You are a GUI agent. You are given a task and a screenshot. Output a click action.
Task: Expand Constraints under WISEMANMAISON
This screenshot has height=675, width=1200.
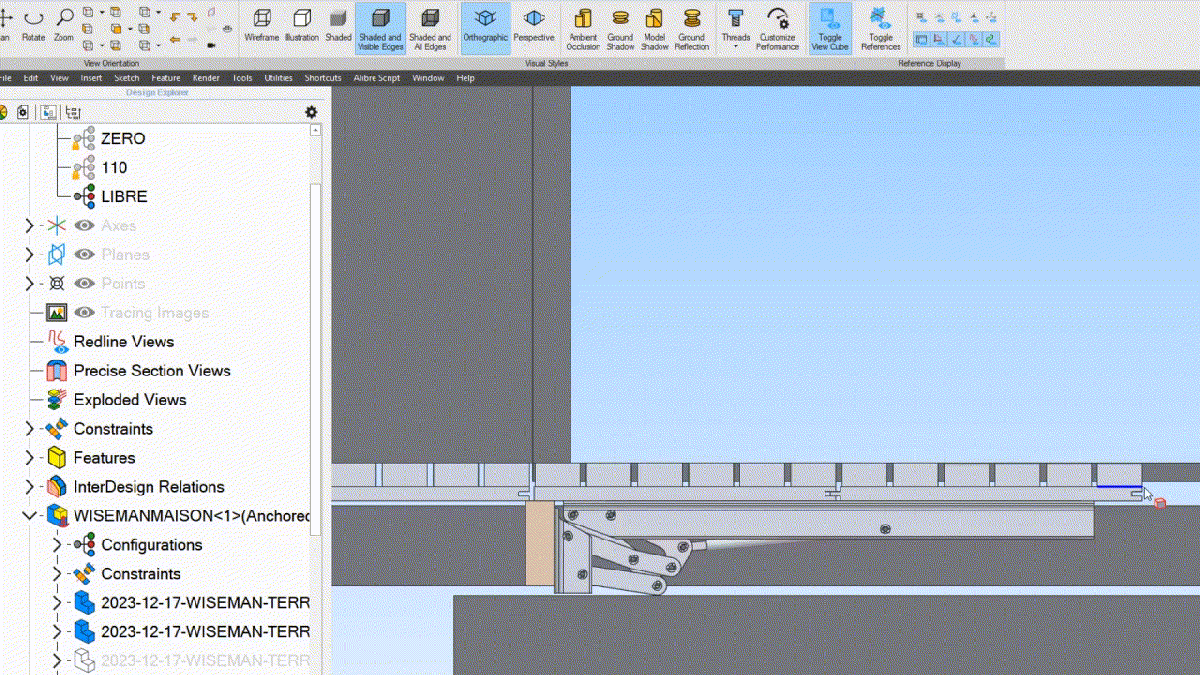click(x=57, y=574)
